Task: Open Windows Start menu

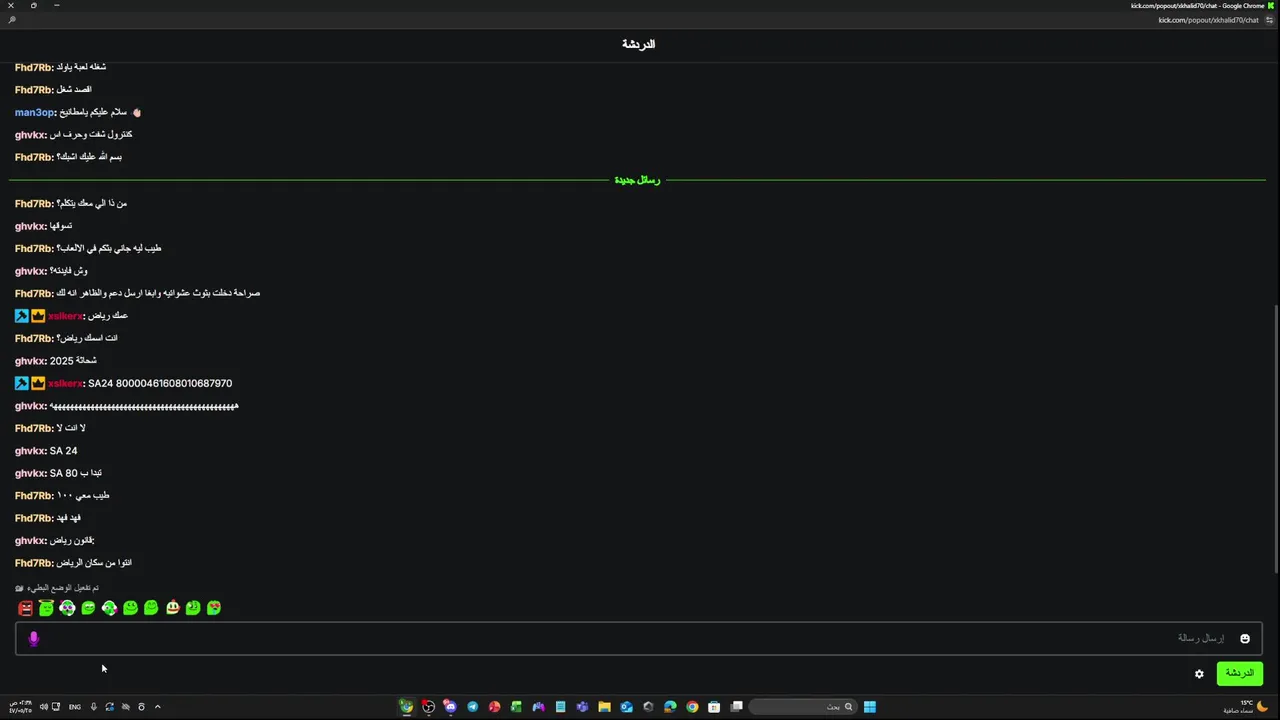Action: click(870, 707)
